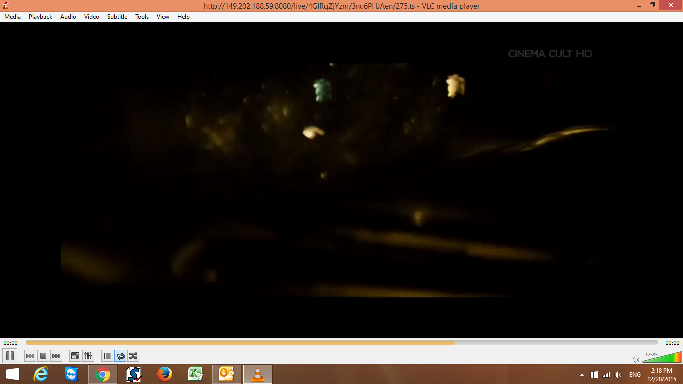Seek within the orange progress bar

coord(342,343)
